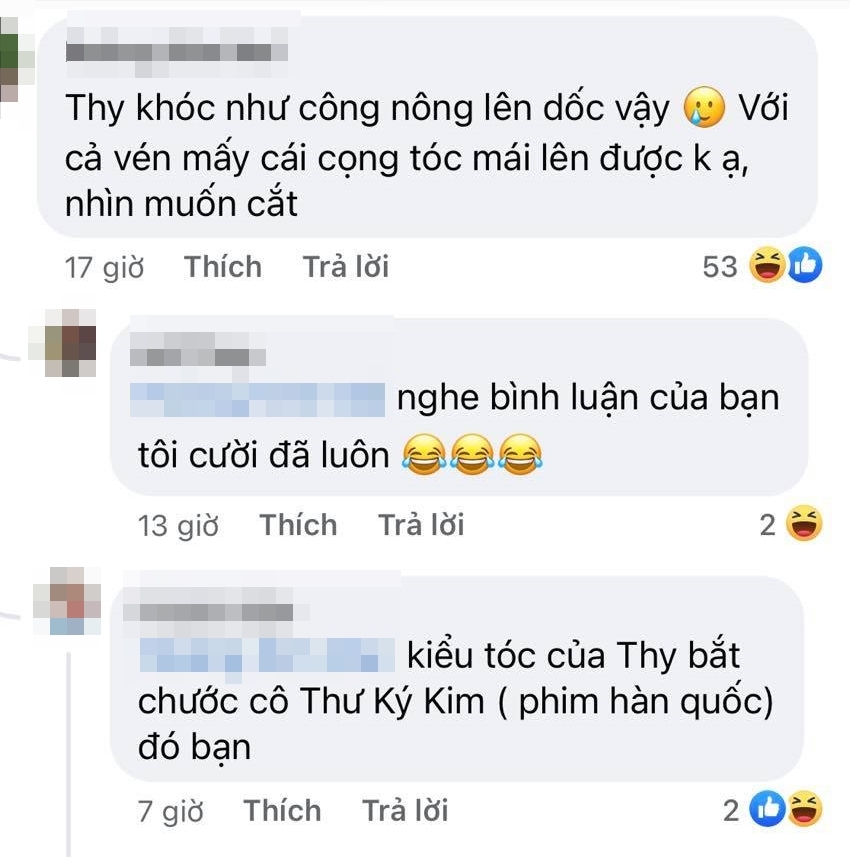
Task: Reply to the 13 giờ comment via Trả lời
Action: point(421,525)
